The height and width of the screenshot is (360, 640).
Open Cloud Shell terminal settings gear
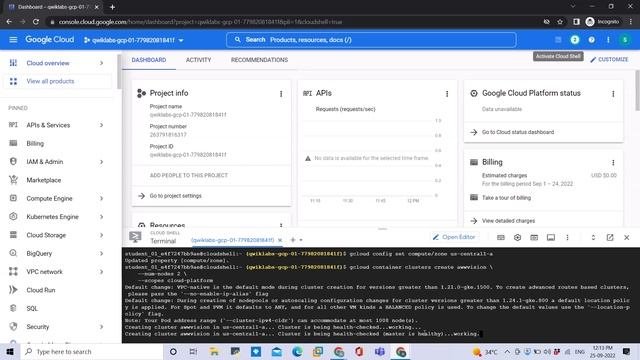pyautogui.click(x=518, y=238)
